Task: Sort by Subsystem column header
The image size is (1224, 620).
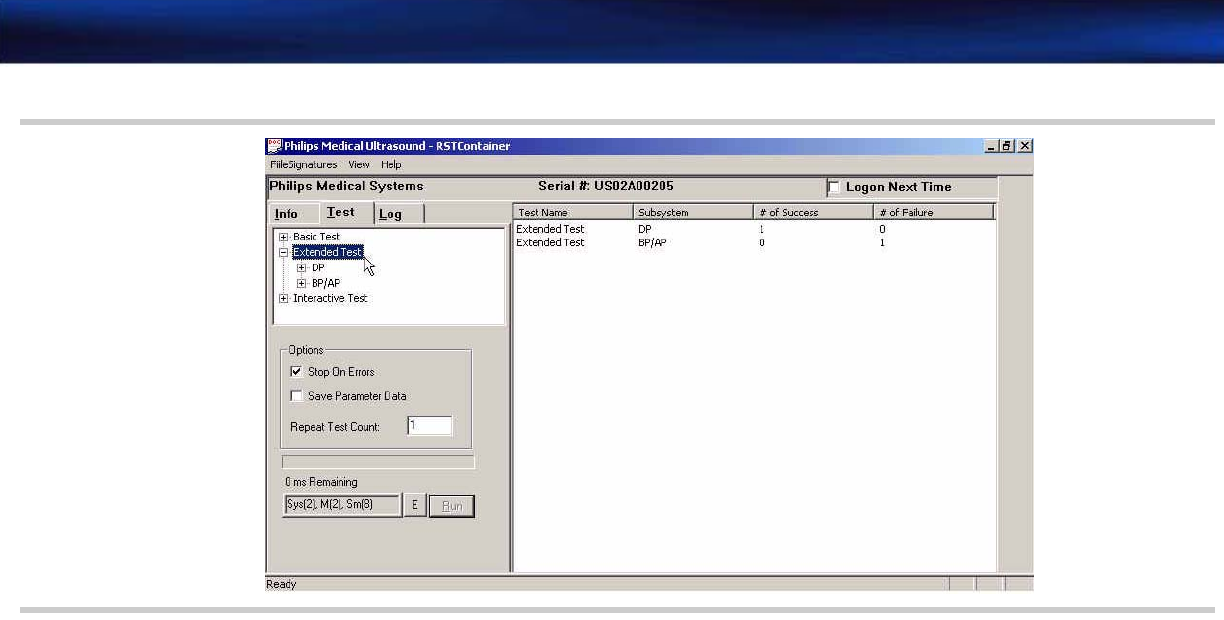Action: pyautogui.click(x=694, y=212)
